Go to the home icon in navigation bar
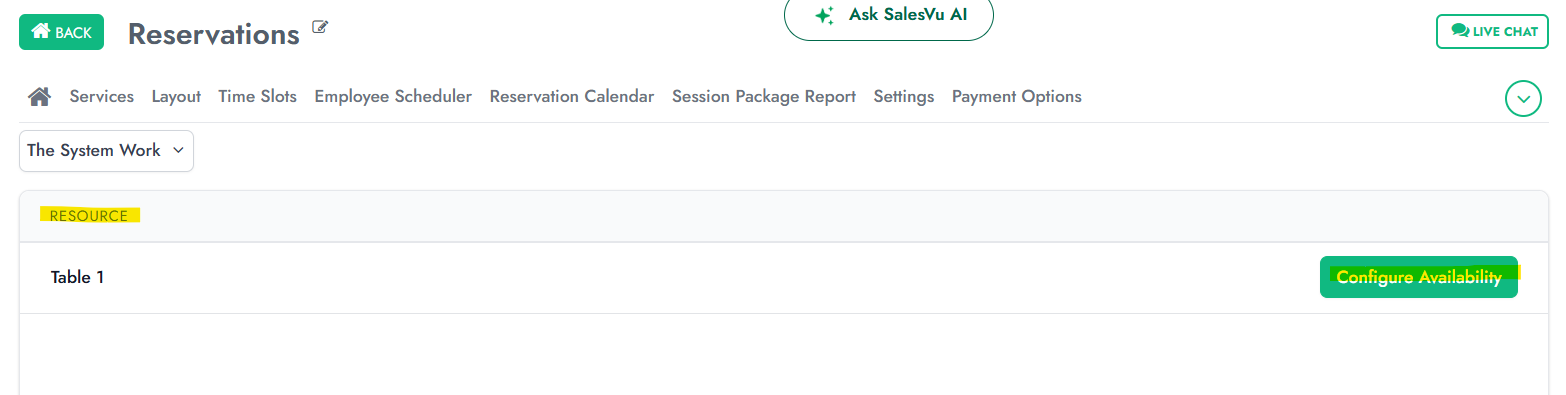This screenshot has width=1566, height=395. (39, 96)
